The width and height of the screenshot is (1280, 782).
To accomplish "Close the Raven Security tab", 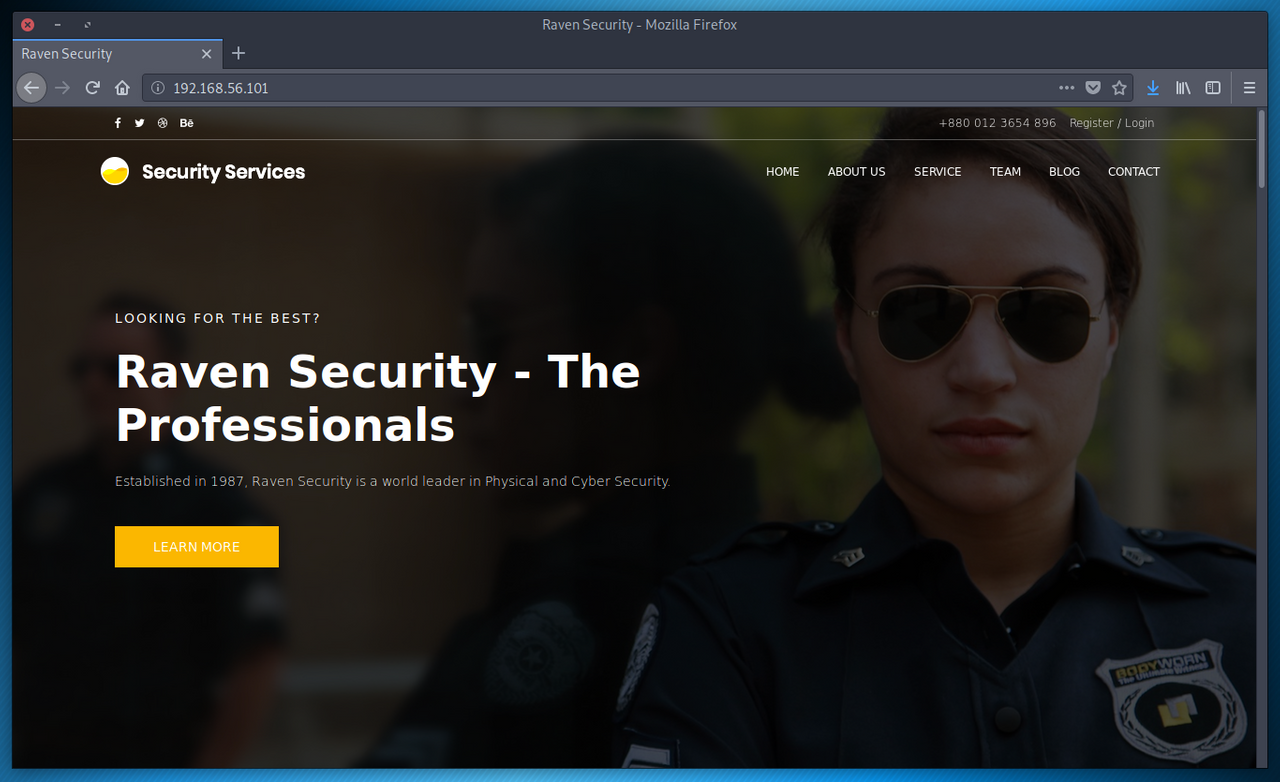I will point(207,54).
